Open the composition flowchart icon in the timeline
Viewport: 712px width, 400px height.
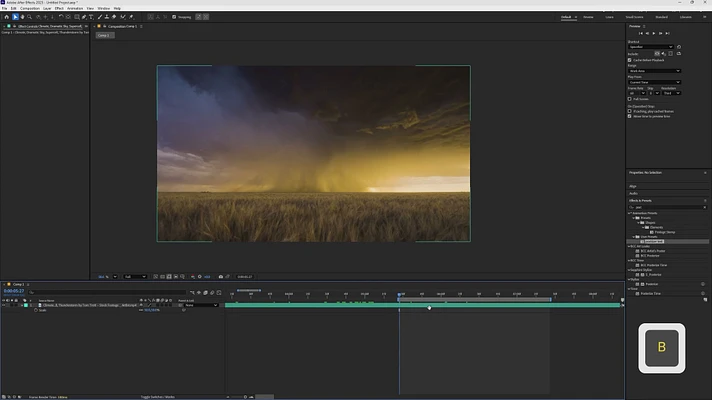192,292
